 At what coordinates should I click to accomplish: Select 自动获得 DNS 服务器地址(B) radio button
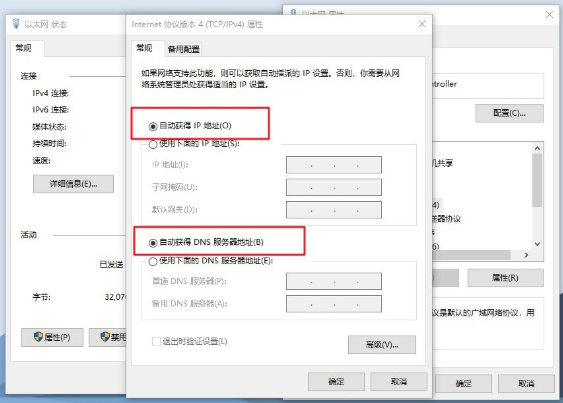(153, 243)
